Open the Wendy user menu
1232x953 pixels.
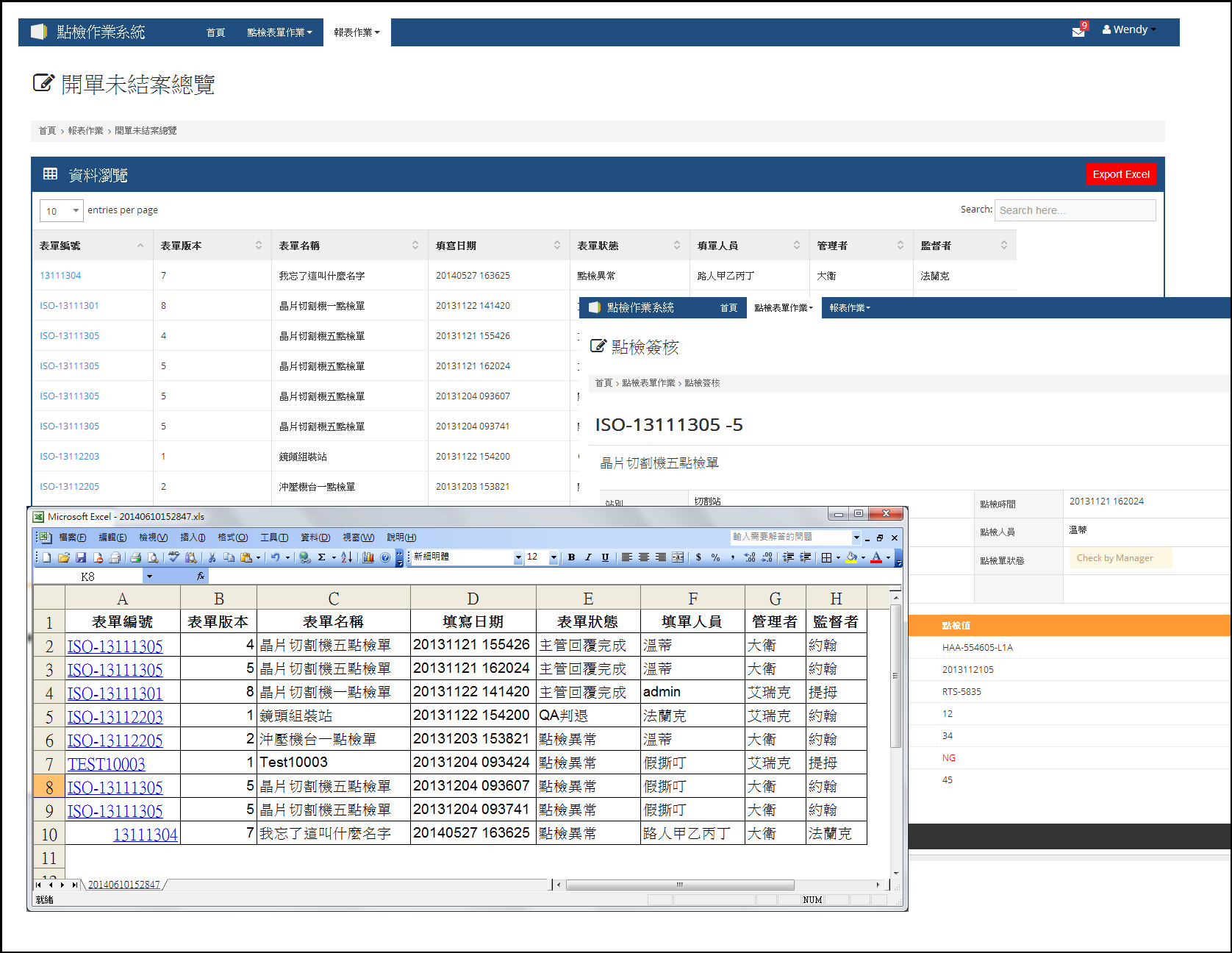[1129, 30]
